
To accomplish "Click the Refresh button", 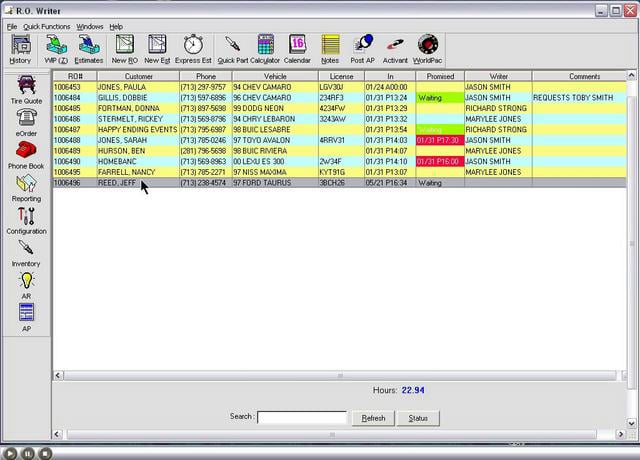I will click(373, 418).
